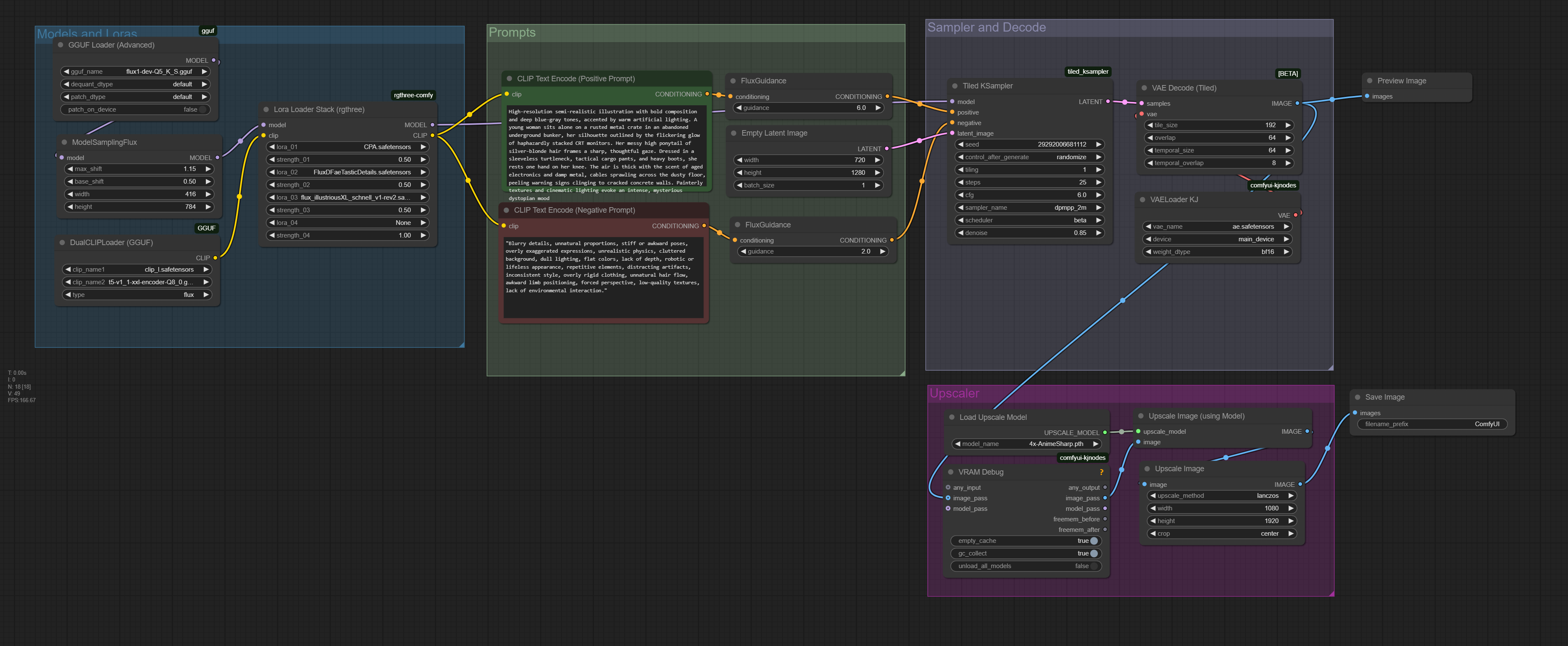This screenshot has width=1568, height=646.
Task: Enable unload_all_models in VRAM Debug
Action: (1093, 566)
